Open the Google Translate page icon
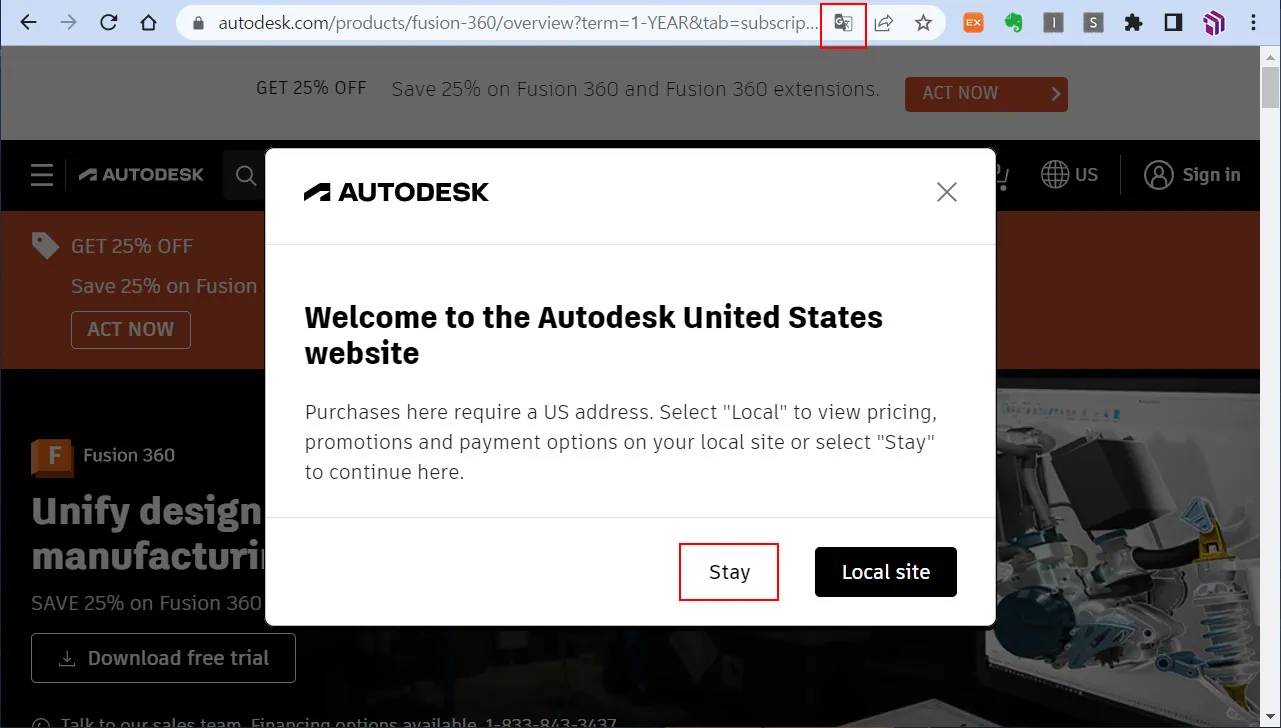Viewport: 1281px width, 728px height. 843,23
